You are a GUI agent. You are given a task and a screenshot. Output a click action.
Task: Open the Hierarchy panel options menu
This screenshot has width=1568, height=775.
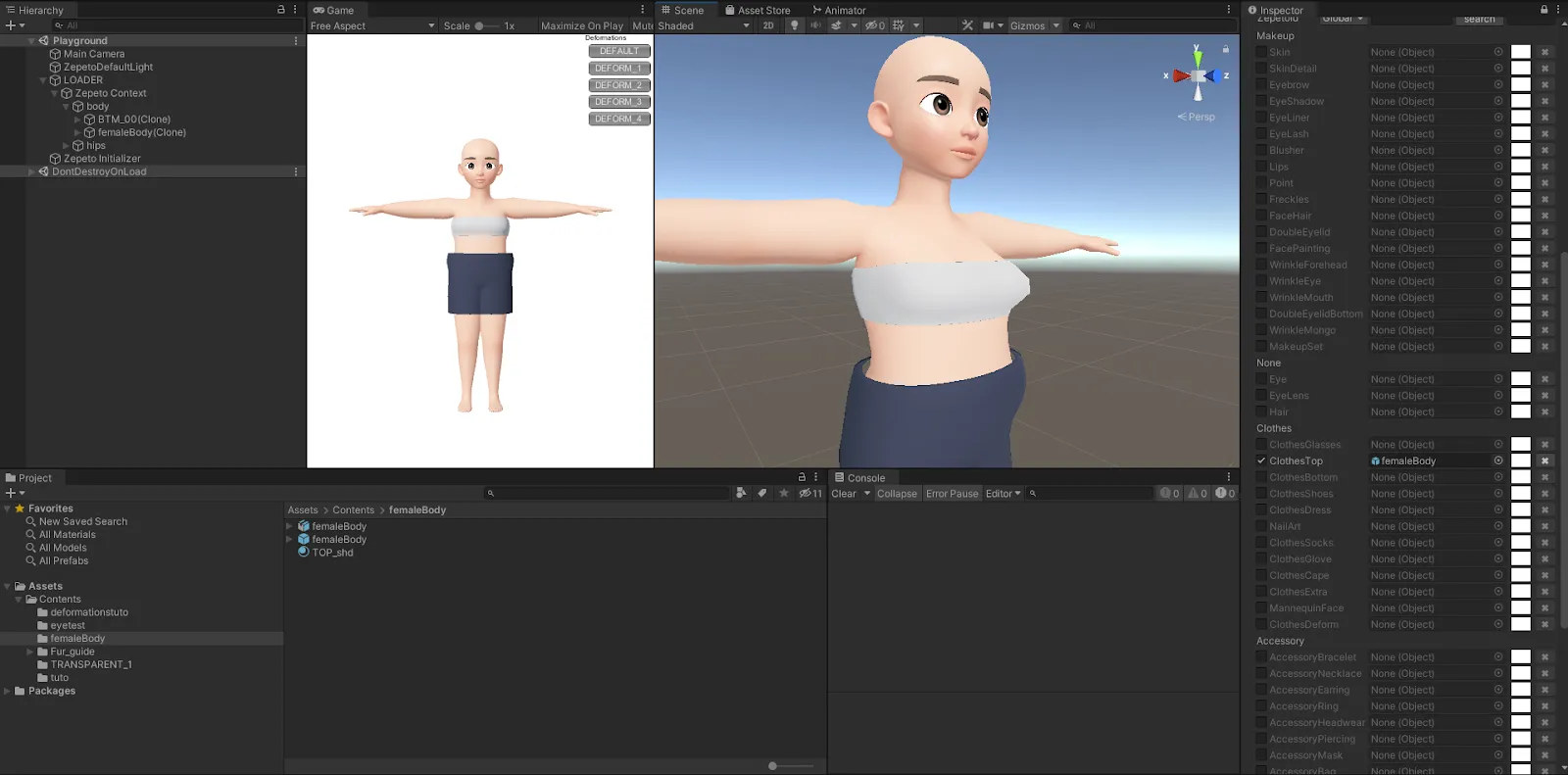[295, 10]
